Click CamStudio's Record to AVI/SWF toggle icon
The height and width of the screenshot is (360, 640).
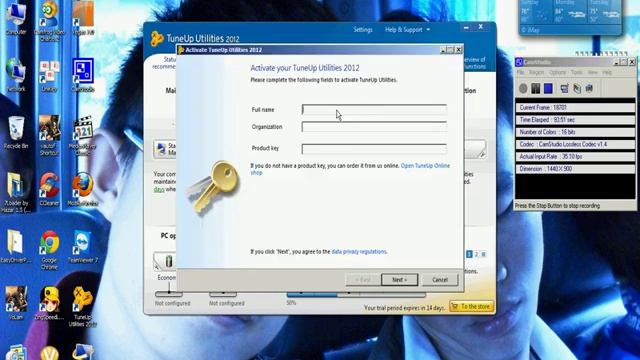577,89
